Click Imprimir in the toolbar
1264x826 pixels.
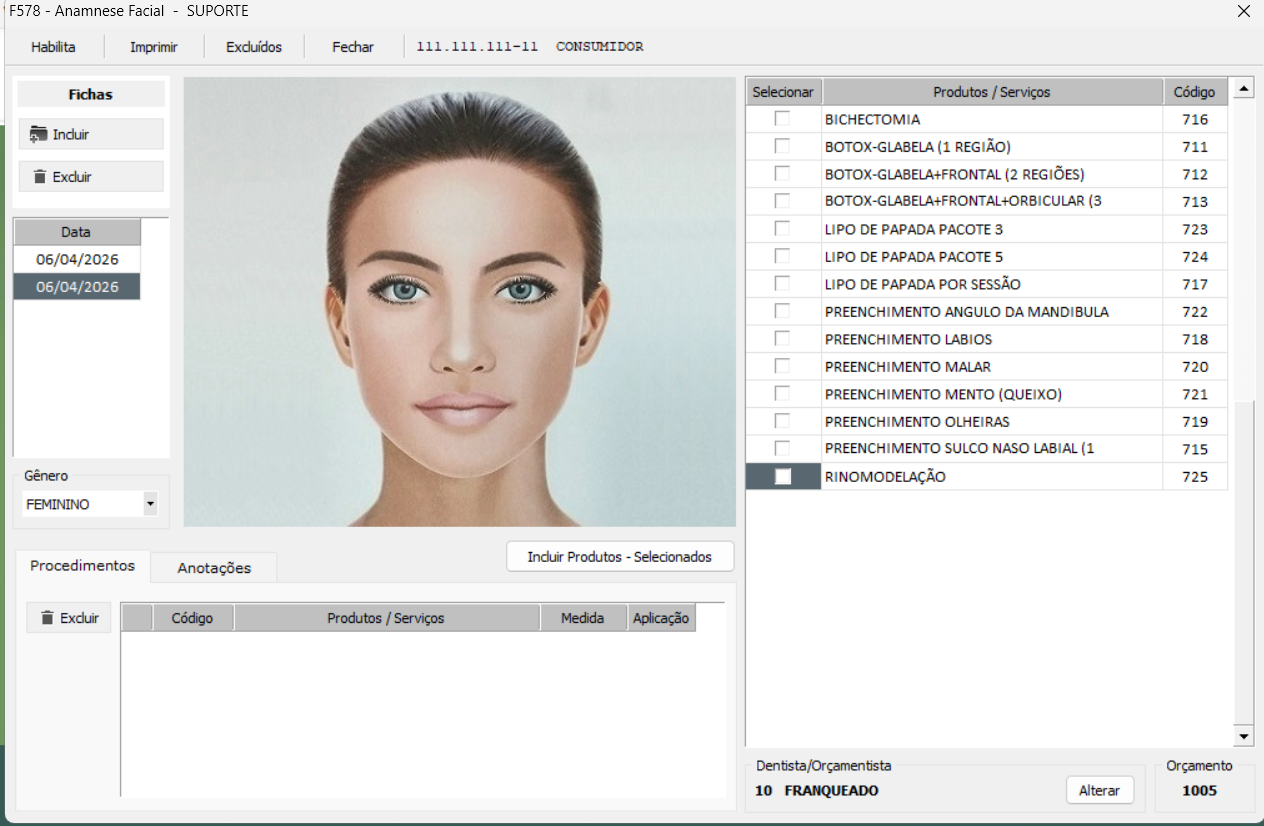[154, 47]
